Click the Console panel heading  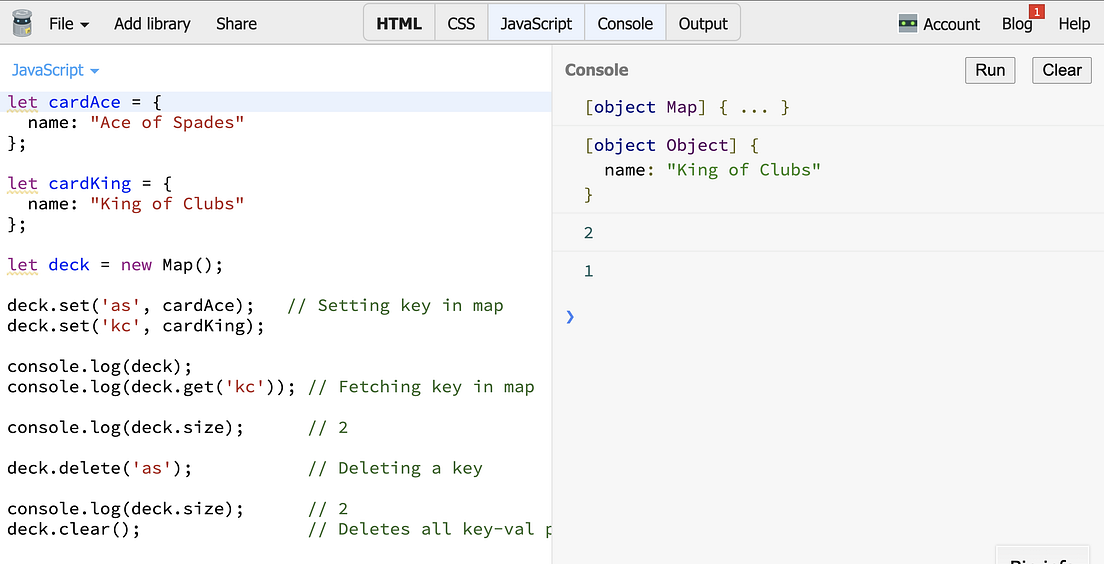pyautogui.click(x=596, y=70)
